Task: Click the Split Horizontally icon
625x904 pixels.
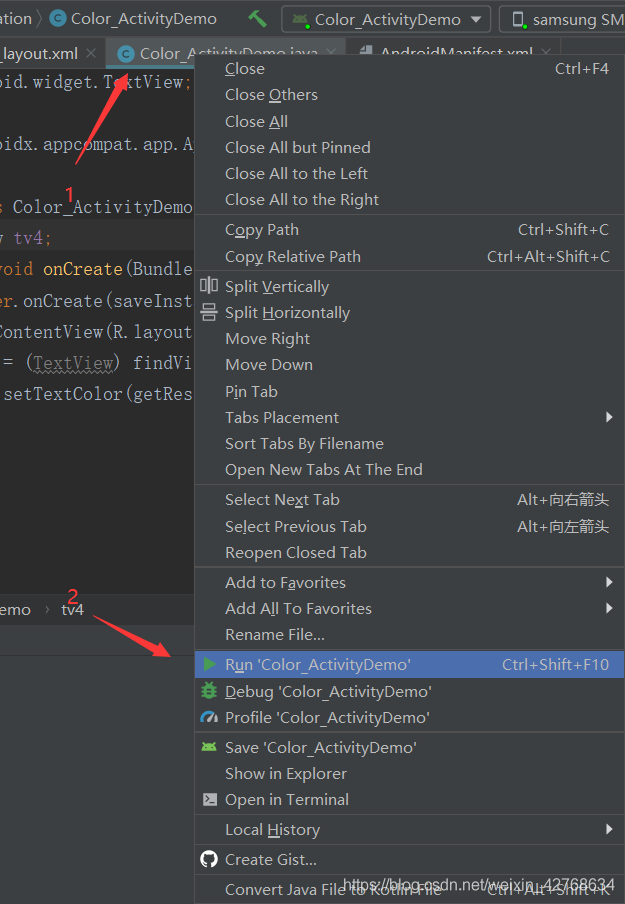Action: click(x=209, y=312)
